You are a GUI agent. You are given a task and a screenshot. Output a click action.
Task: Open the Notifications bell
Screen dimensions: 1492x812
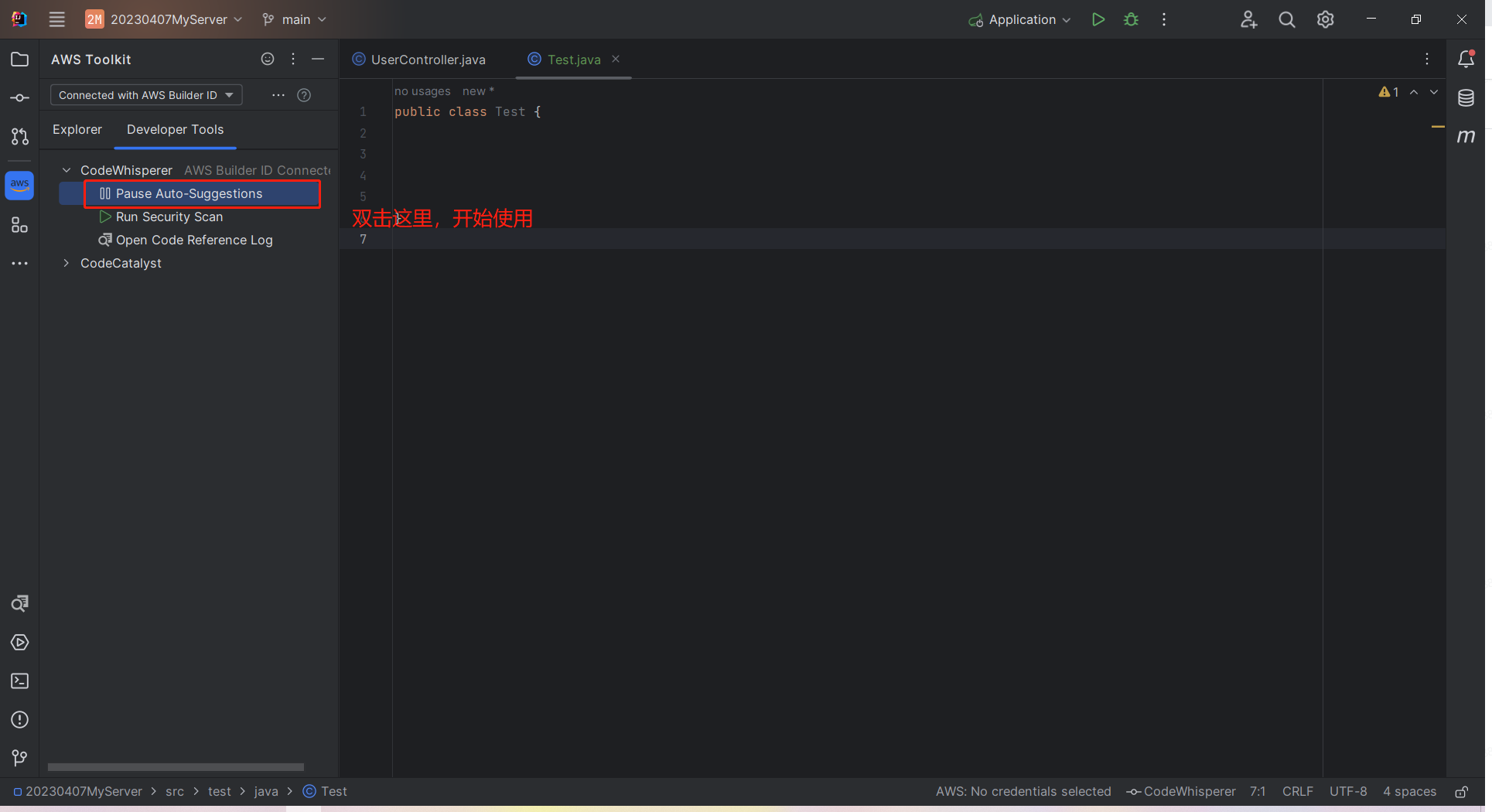[1466, 59]
